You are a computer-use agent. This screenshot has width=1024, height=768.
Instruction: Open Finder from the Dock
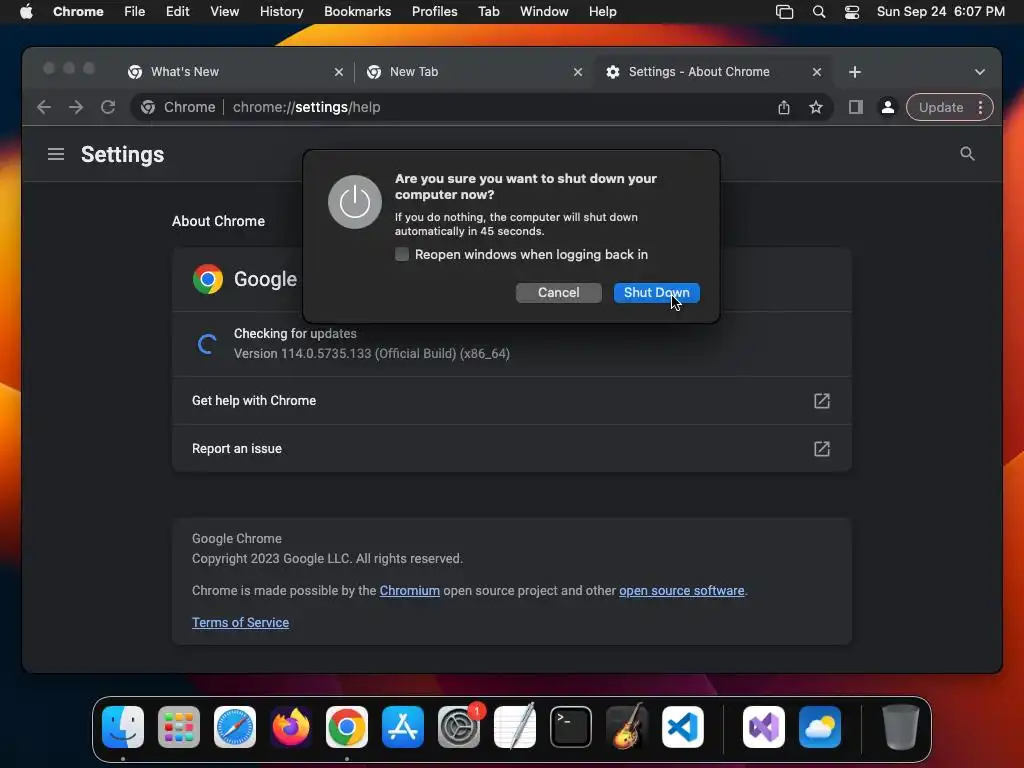[x=123, y=727]
